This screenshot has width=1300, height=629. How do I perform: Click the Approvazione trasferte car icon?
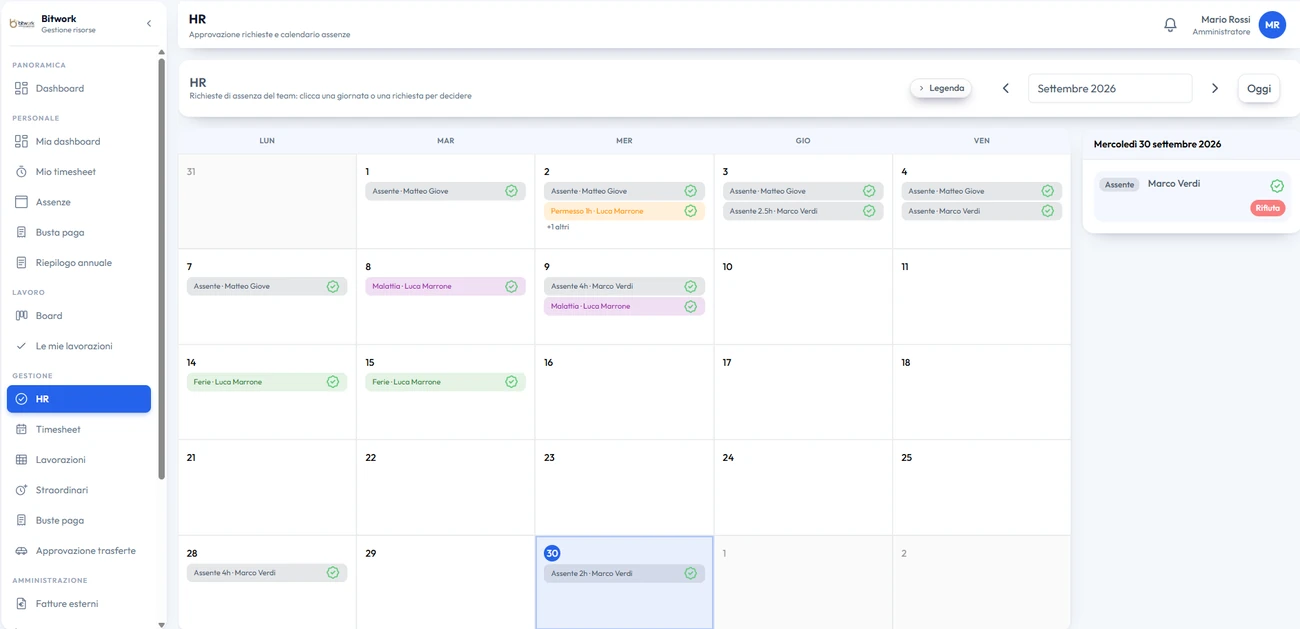click(21, 551)
